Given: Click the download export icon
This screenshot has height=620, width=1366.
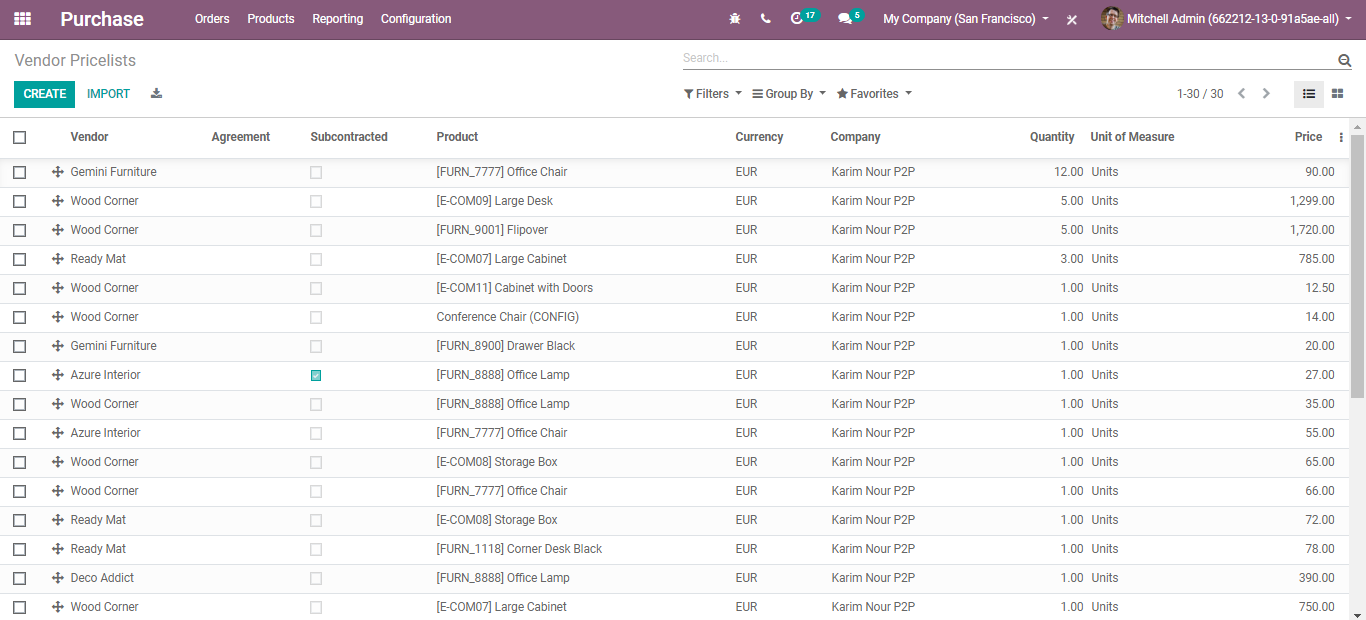Looking at the screenshot, I should 156,94.
